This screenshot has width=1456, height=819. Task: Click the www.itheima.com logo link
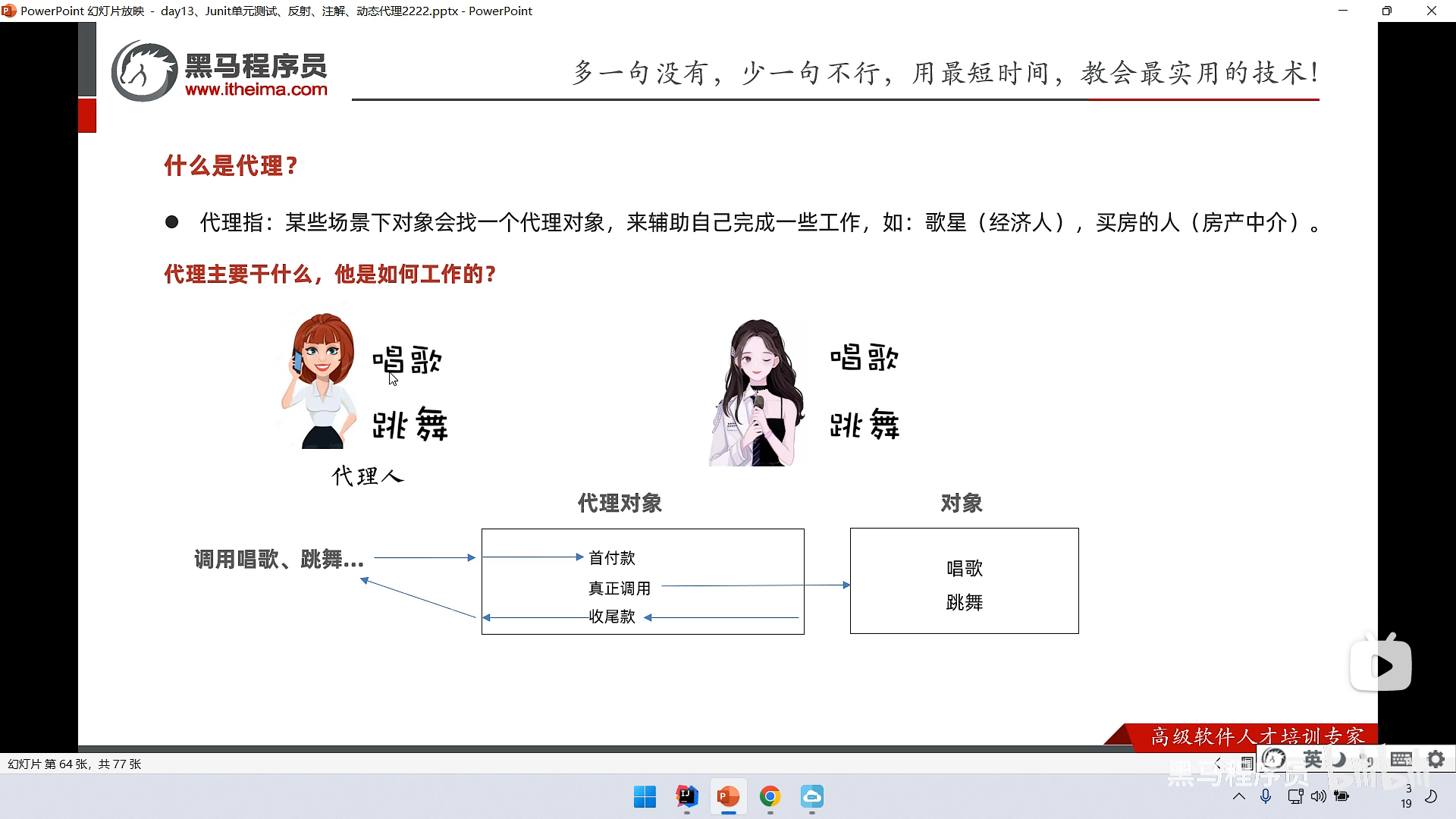click(x=256, y=89)
